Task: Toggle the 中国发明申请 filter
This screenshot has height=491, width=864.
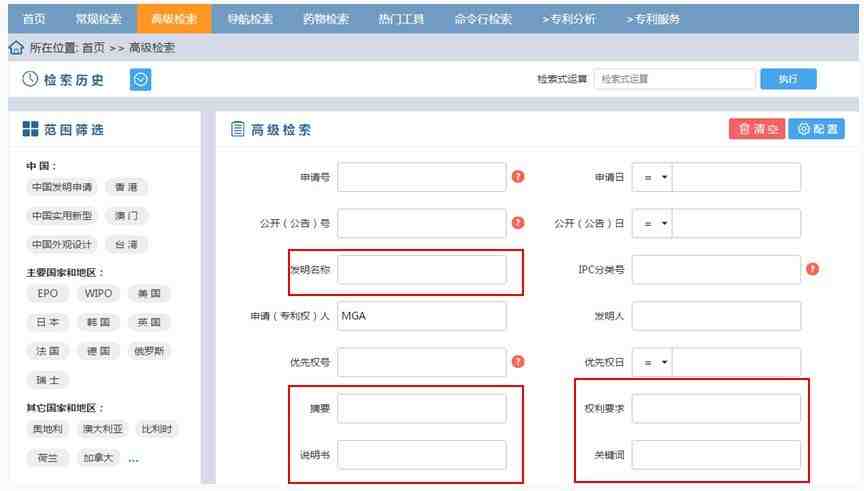Action: tap(62, 186)
